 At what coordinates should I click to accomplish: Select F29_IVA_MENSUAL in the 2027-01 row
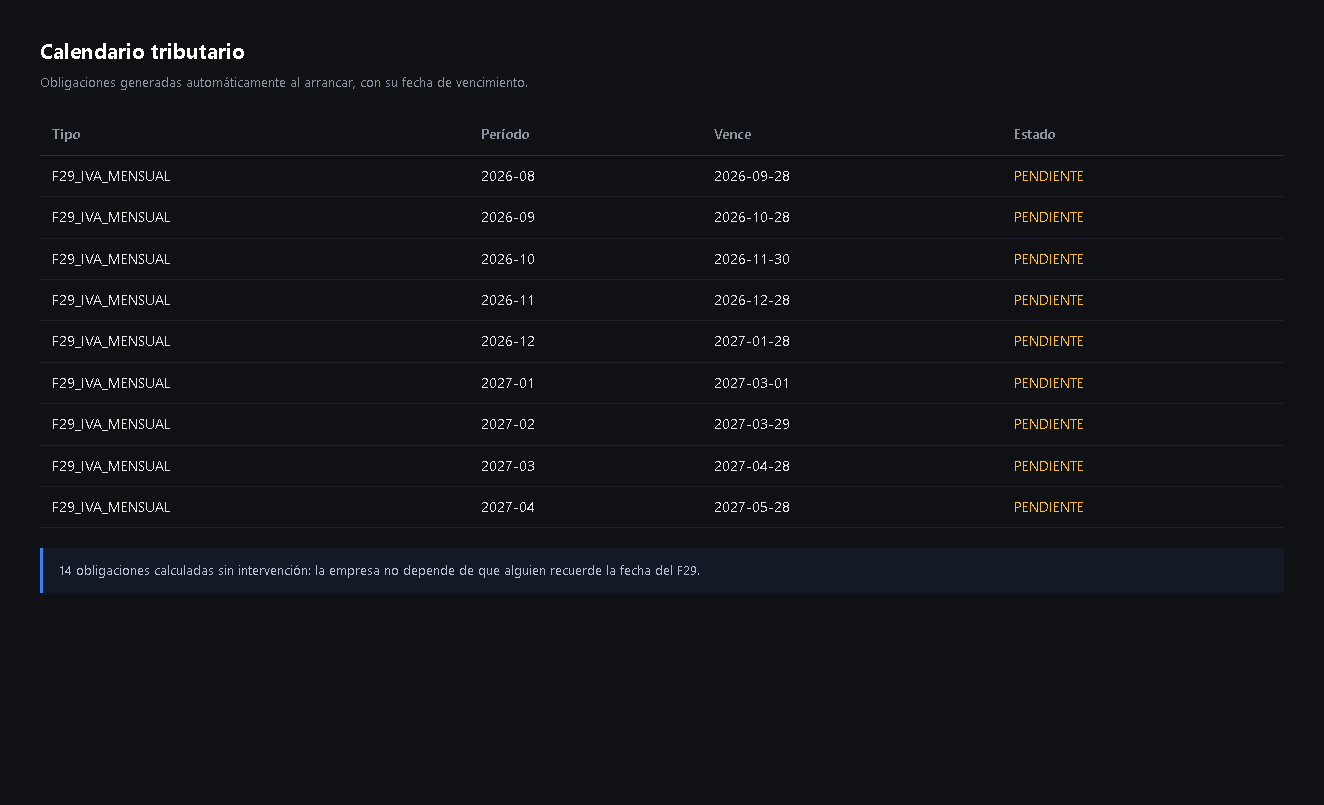pyautogui.click(x=111, y=383)
